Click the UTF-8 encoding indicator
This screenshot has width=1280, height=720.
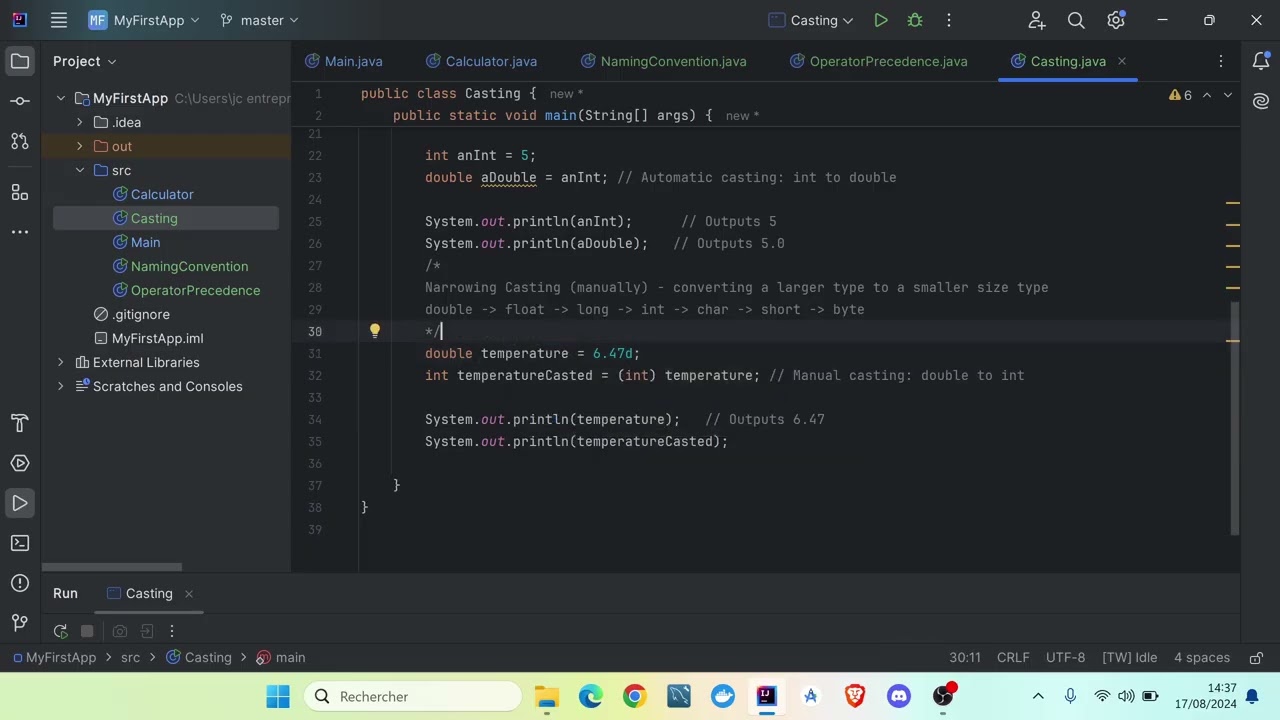coord(1065,657)
